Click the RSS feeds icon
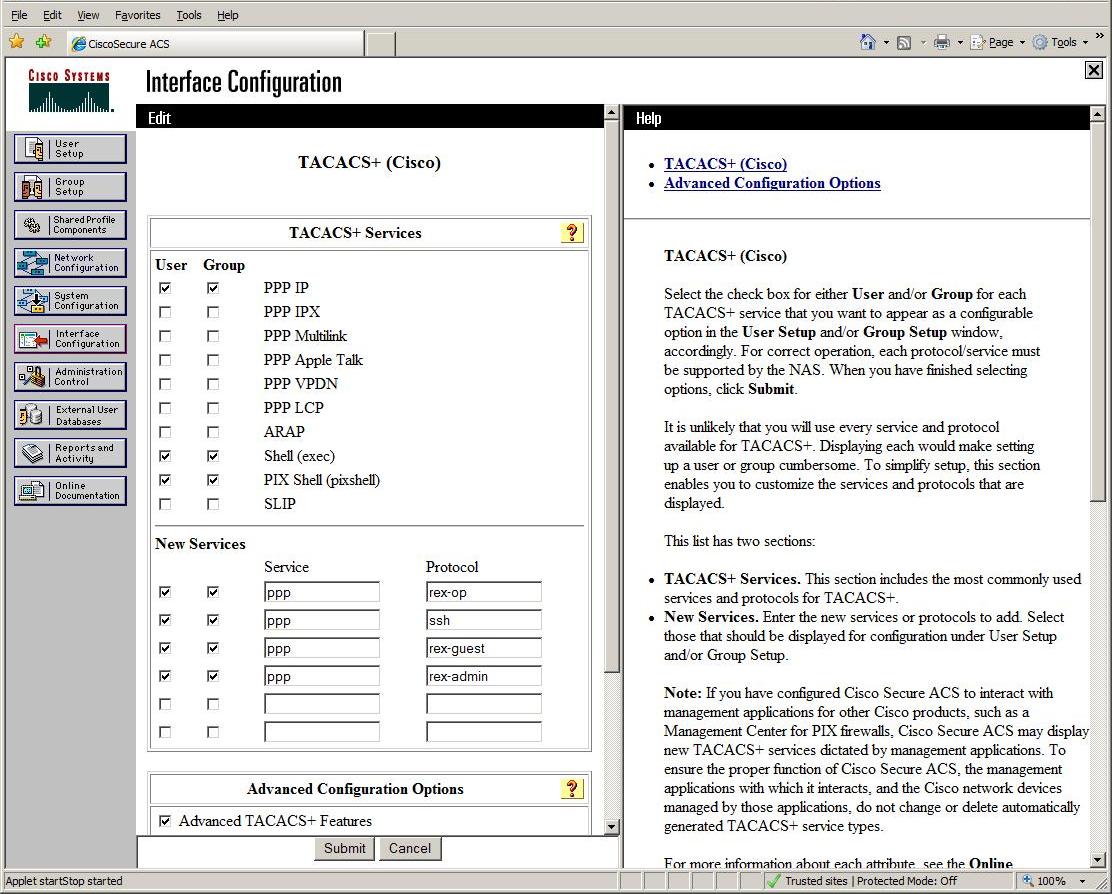This screenshot has width=1112, height=894. [x=904, y=43]
